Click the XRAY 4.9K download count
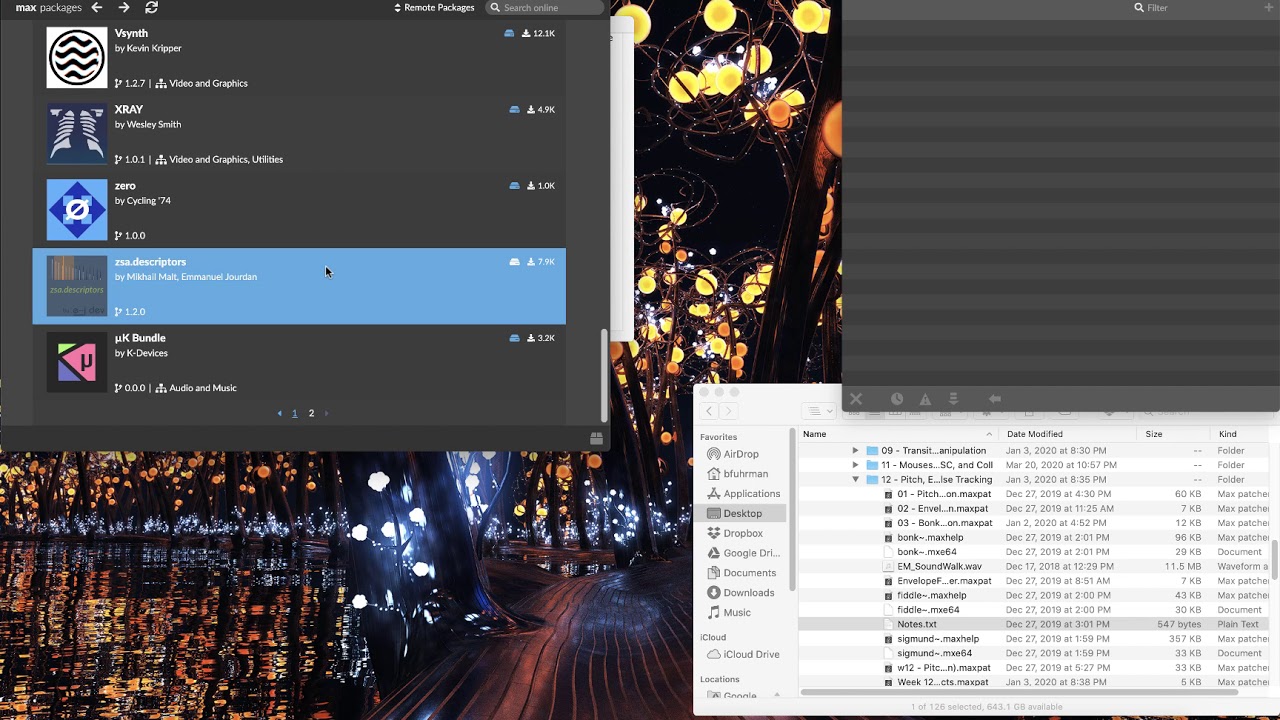 tap(541, 110)
